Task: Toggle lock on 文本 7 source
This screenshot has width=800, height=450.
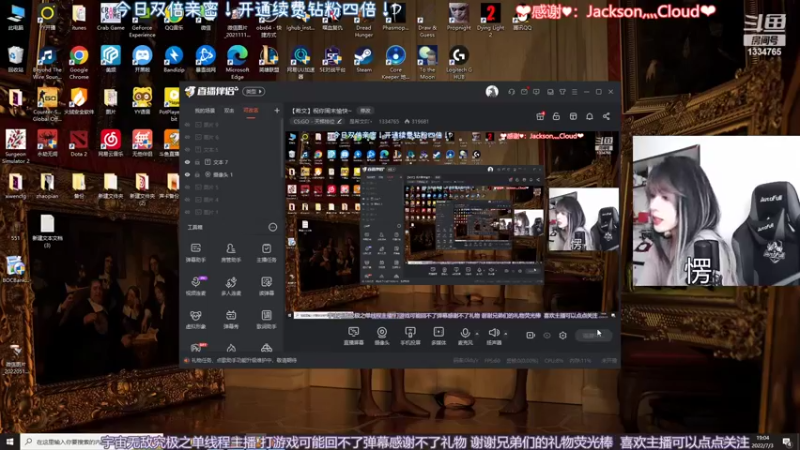Action: point(197,162)
